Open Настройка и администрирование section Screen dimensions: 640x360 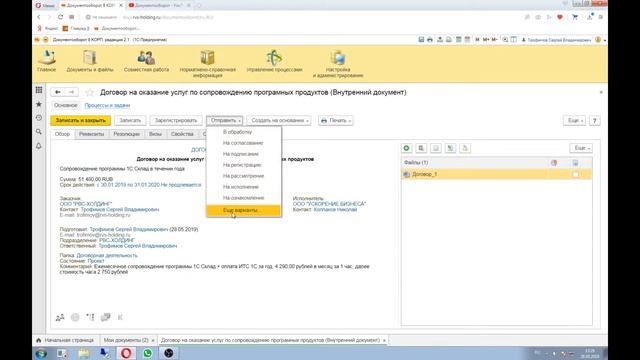338,64
